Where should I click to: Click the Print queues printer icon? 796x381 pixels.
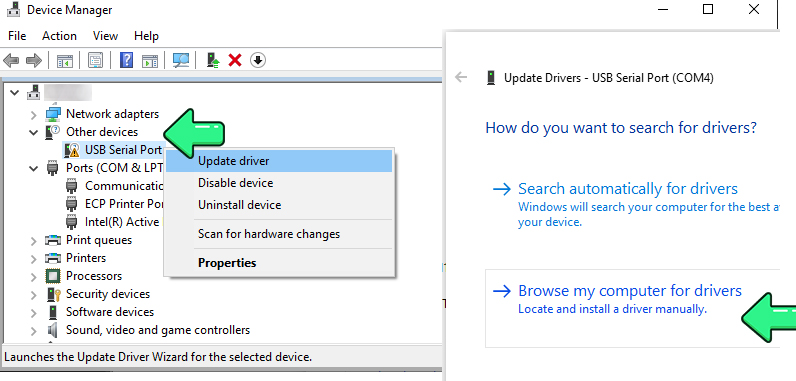[53, 240]
